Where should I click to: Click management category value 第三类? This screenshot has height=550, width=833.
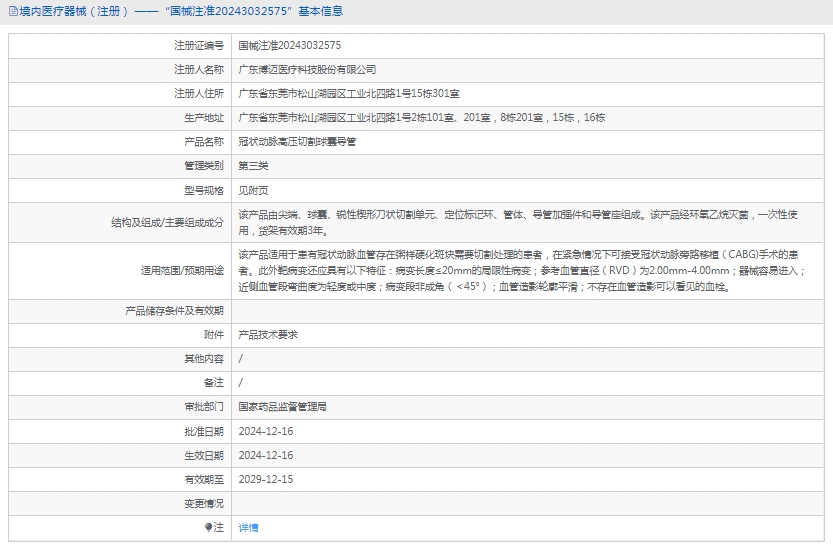coord(253,166)
